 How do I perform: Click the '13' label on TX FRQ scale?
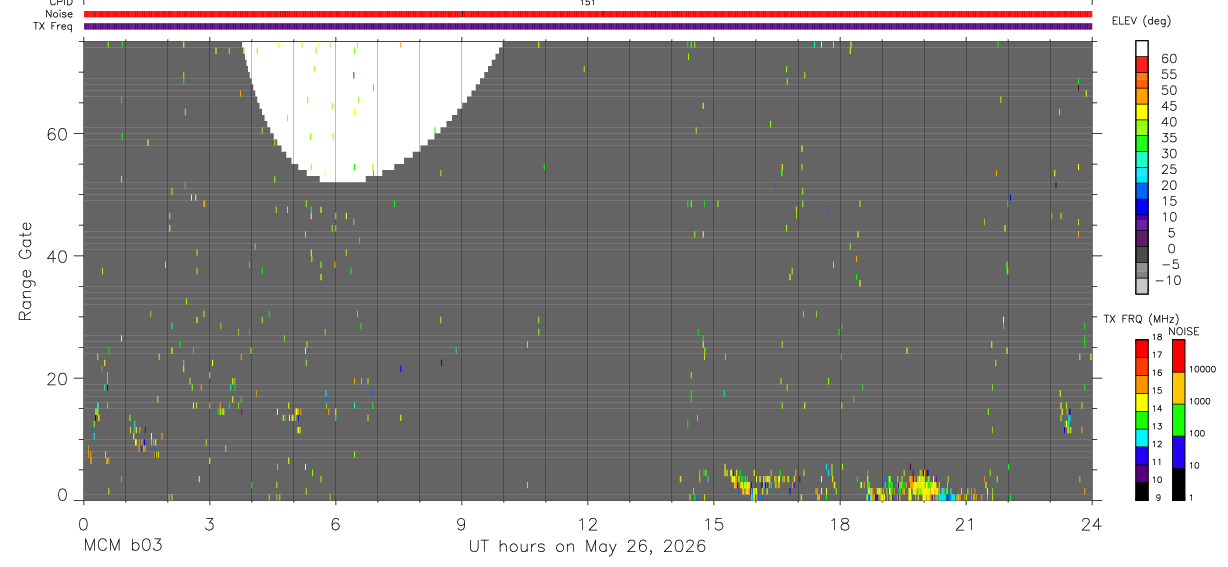click(1159, 426)
